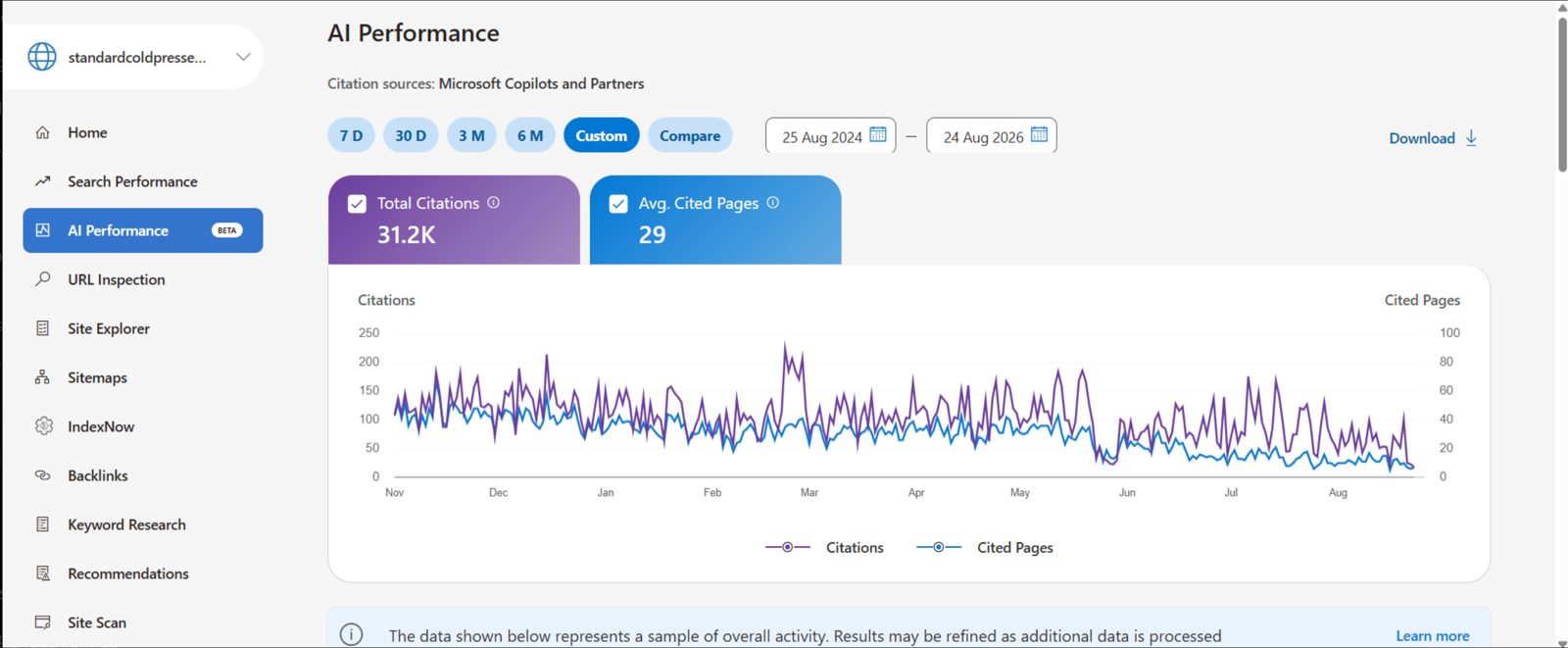Image resolution: width=1568 pixels, height=648 pixels.
Task: Open end date calendar icon
Action: click(1040, 134)
